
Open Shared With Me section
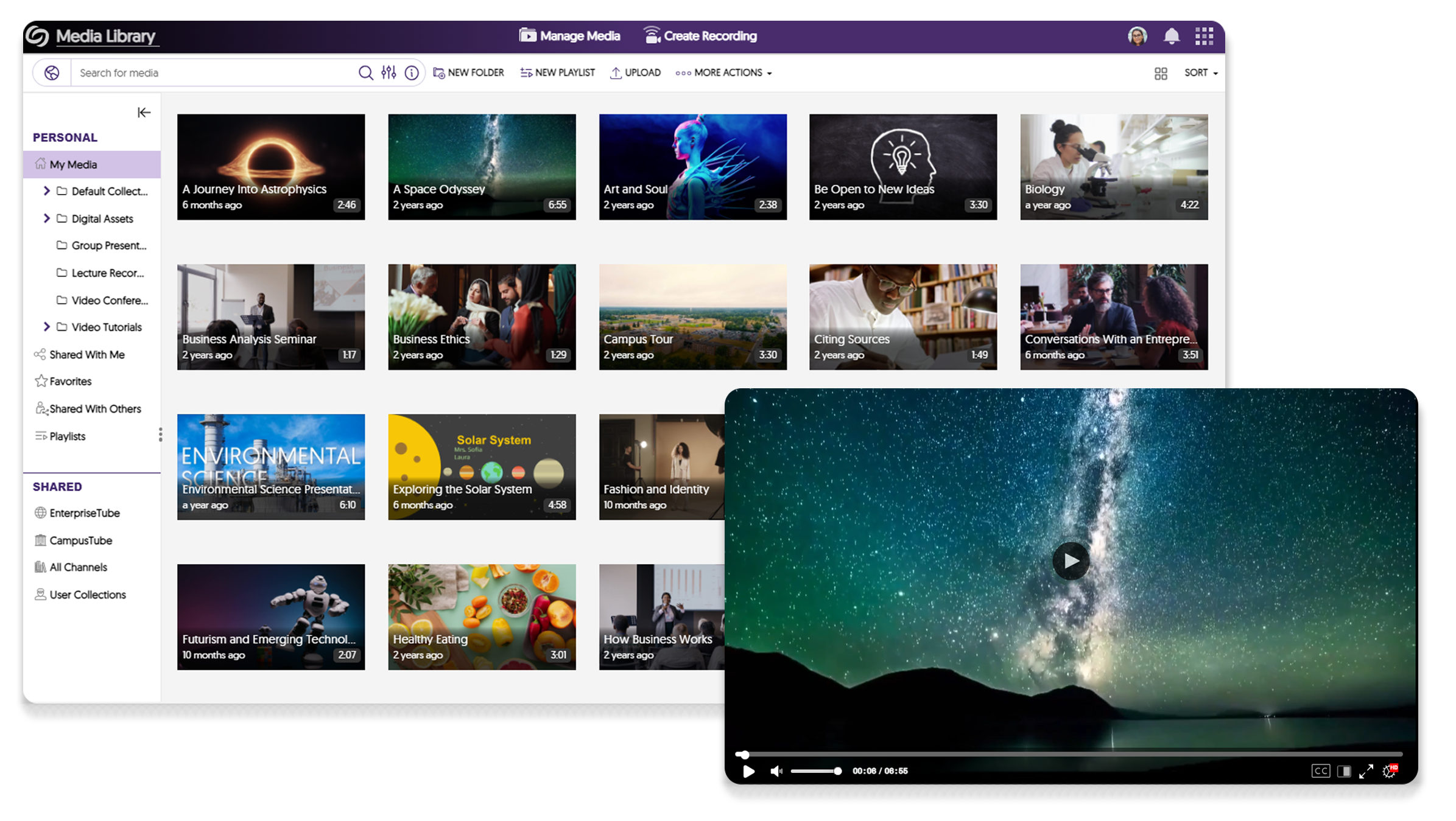click(x=87, y=354)
